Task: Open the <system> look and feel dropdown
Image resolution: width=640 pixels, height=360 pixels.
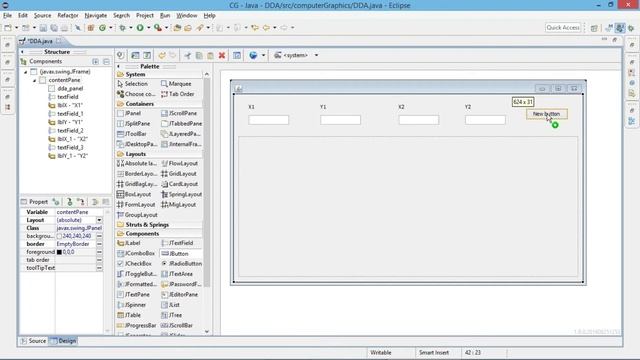Action: click(316, 55)
